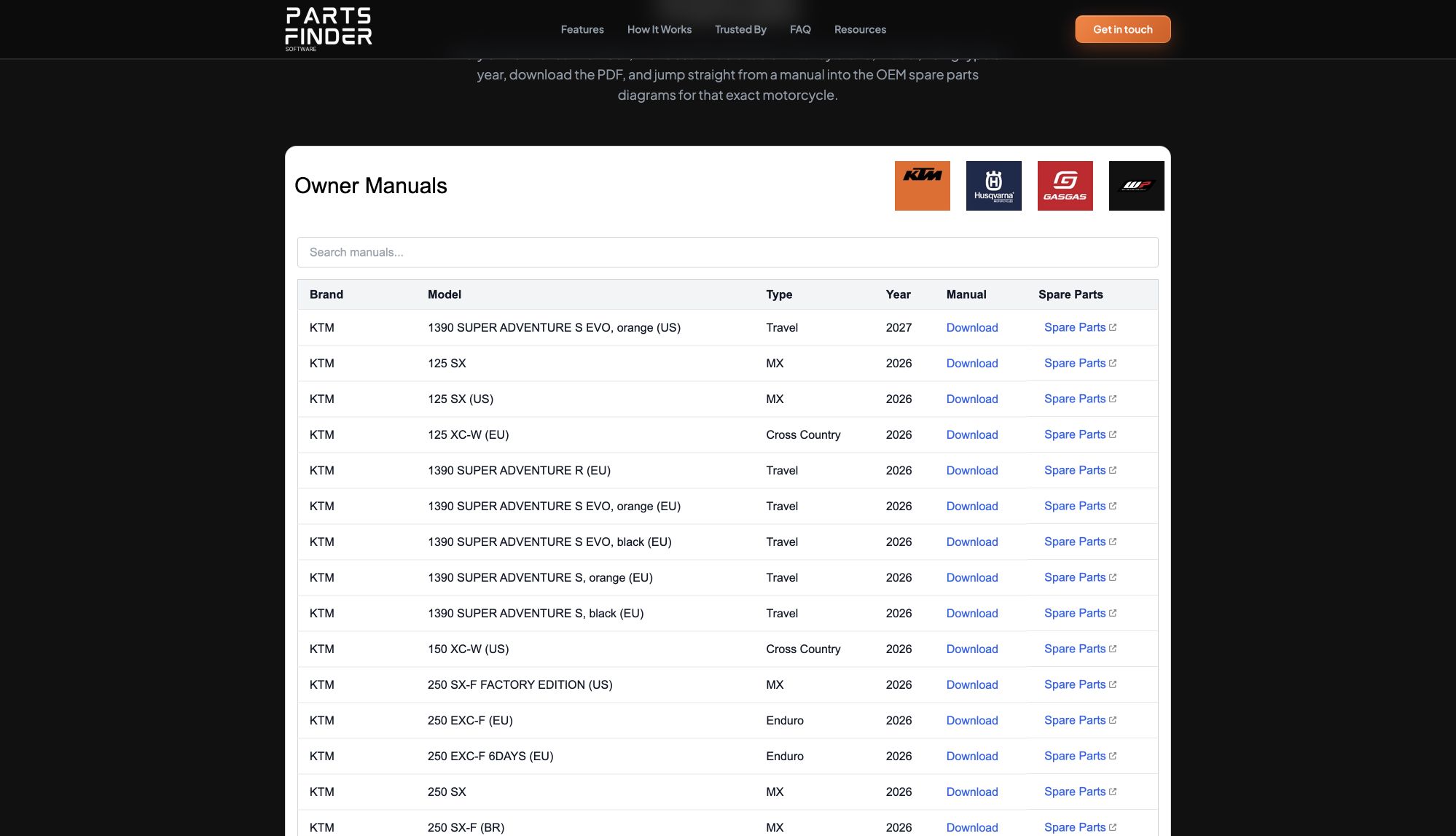Screen dimensions: 1456x836
Task: Download the 250 EXC-F 6DAYS (EU) manual
Action: (972, 757)
